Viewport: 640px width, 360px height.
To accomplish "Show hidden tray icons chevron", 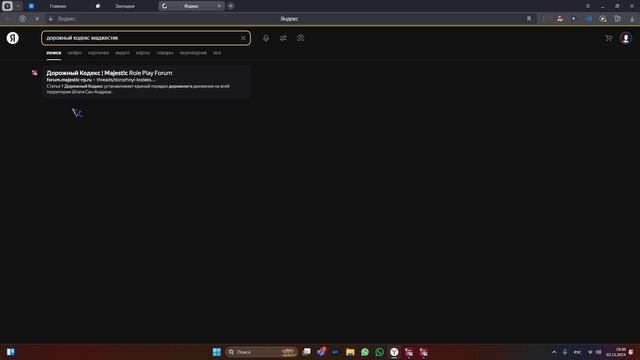I will (x=554, y=352).
